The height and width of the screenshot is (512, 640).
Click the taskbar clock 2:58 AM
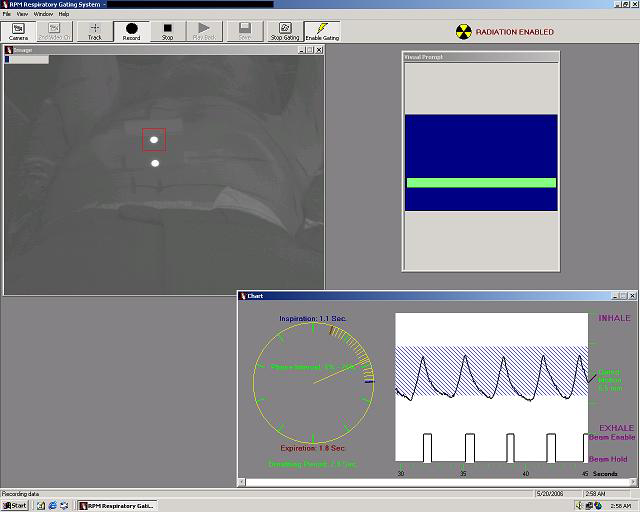click(621, 506)
